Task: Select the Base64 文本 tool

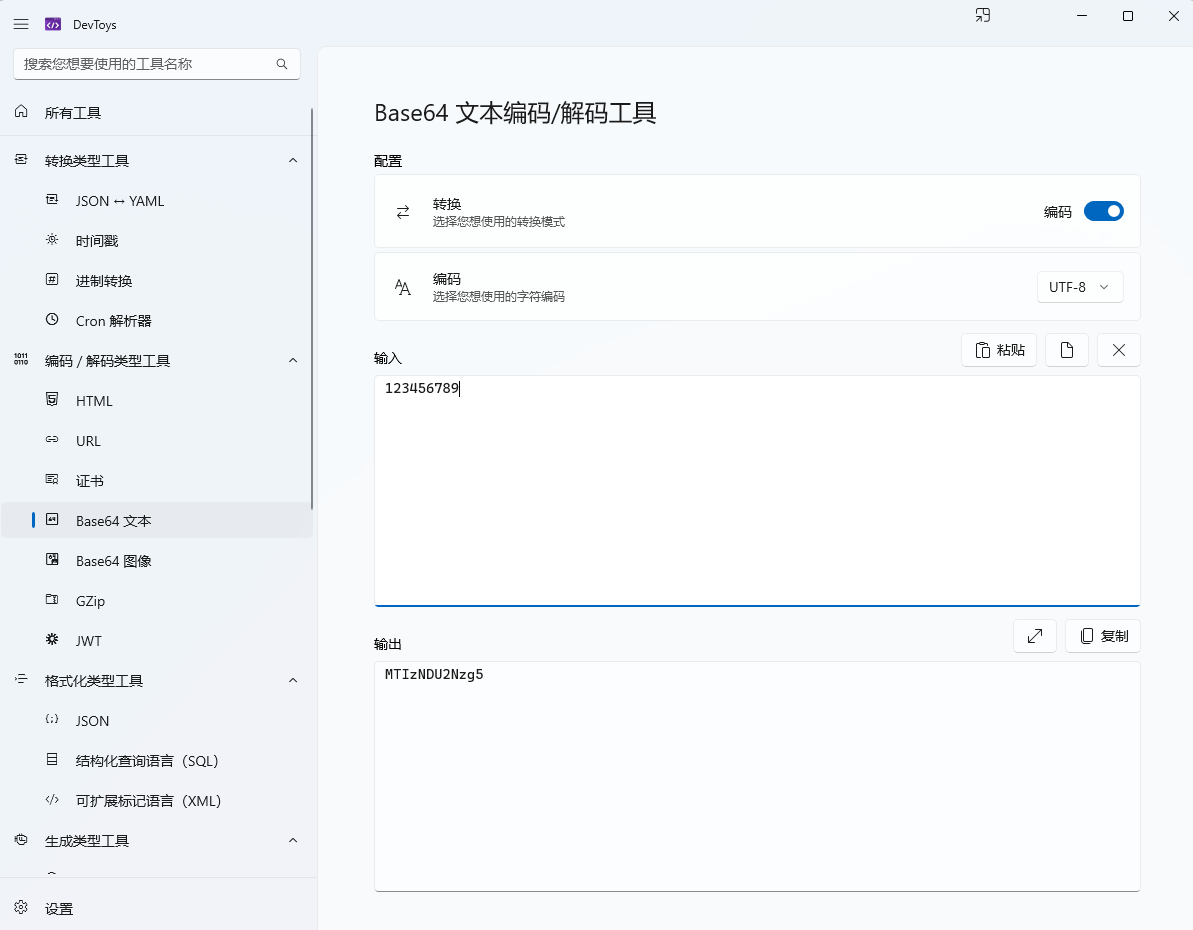Action: [x=156, y=521]
